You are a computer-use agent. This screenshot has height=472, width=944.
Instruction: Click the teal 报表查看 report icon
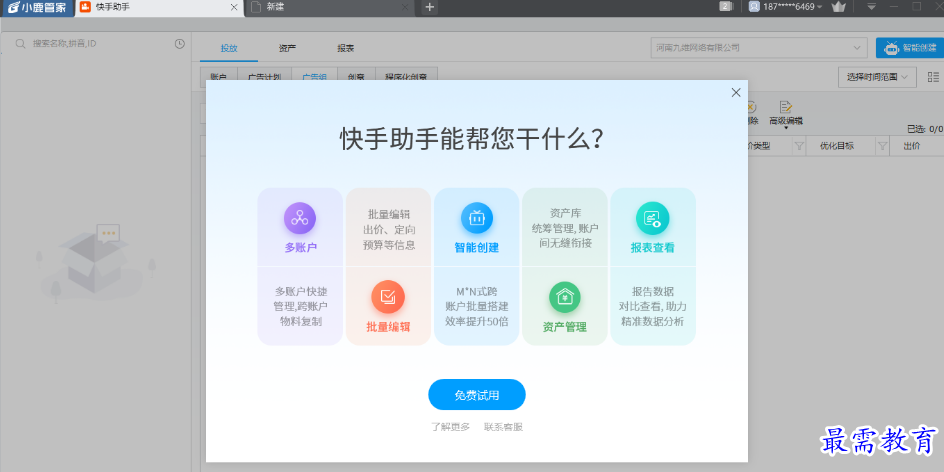point(653,218)
